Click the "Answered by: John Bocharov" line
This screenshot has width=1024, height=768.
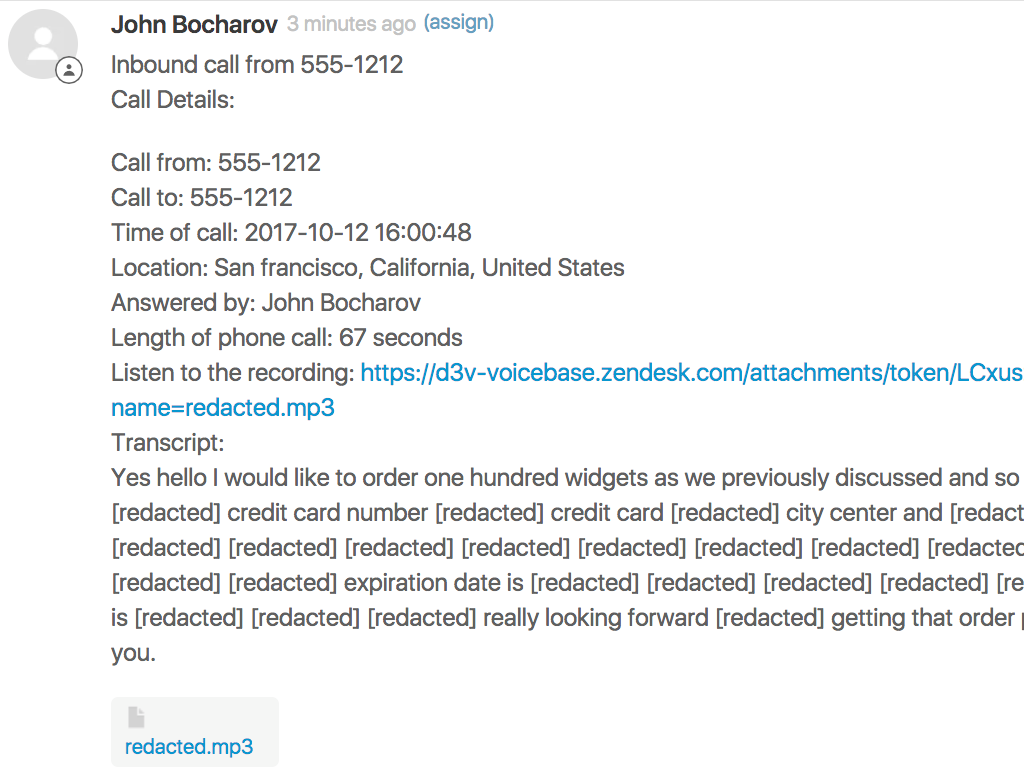pyautogui.click(x=266, y=303)
